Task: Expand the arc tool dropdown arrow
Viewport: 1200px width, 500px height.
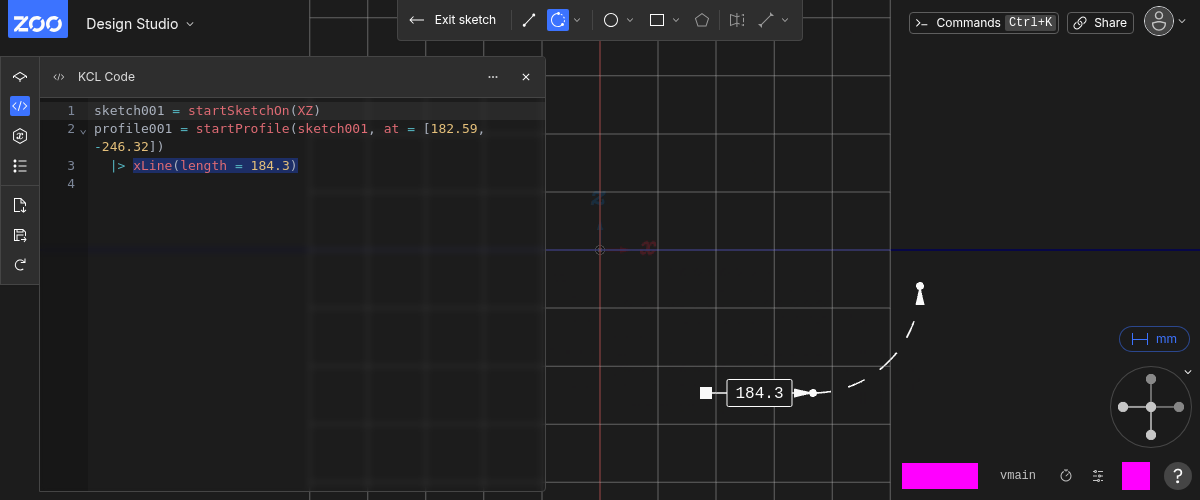Action: click(x=577, y=20)
